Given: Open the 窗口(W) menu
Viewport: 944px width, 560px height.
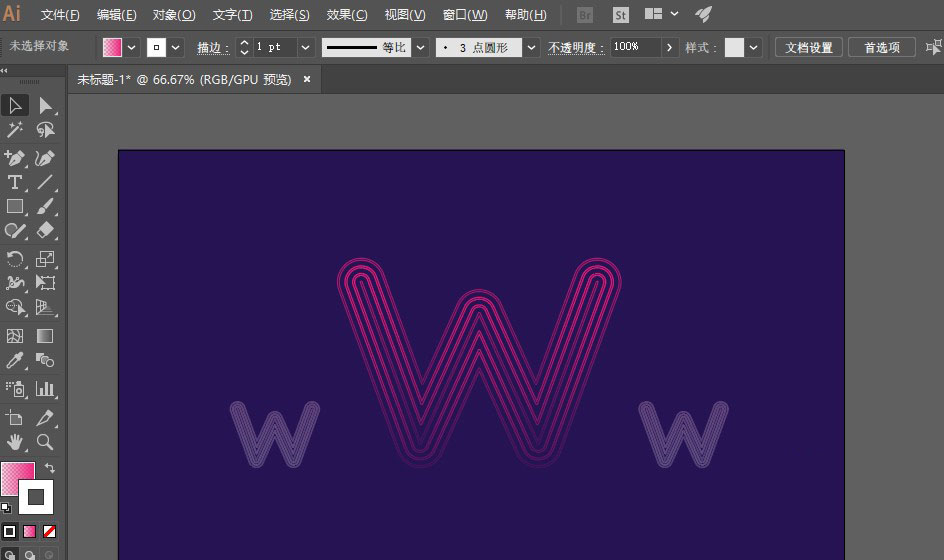Looking at the screenshot, I should pyautogui.click(x=465, y=14).
